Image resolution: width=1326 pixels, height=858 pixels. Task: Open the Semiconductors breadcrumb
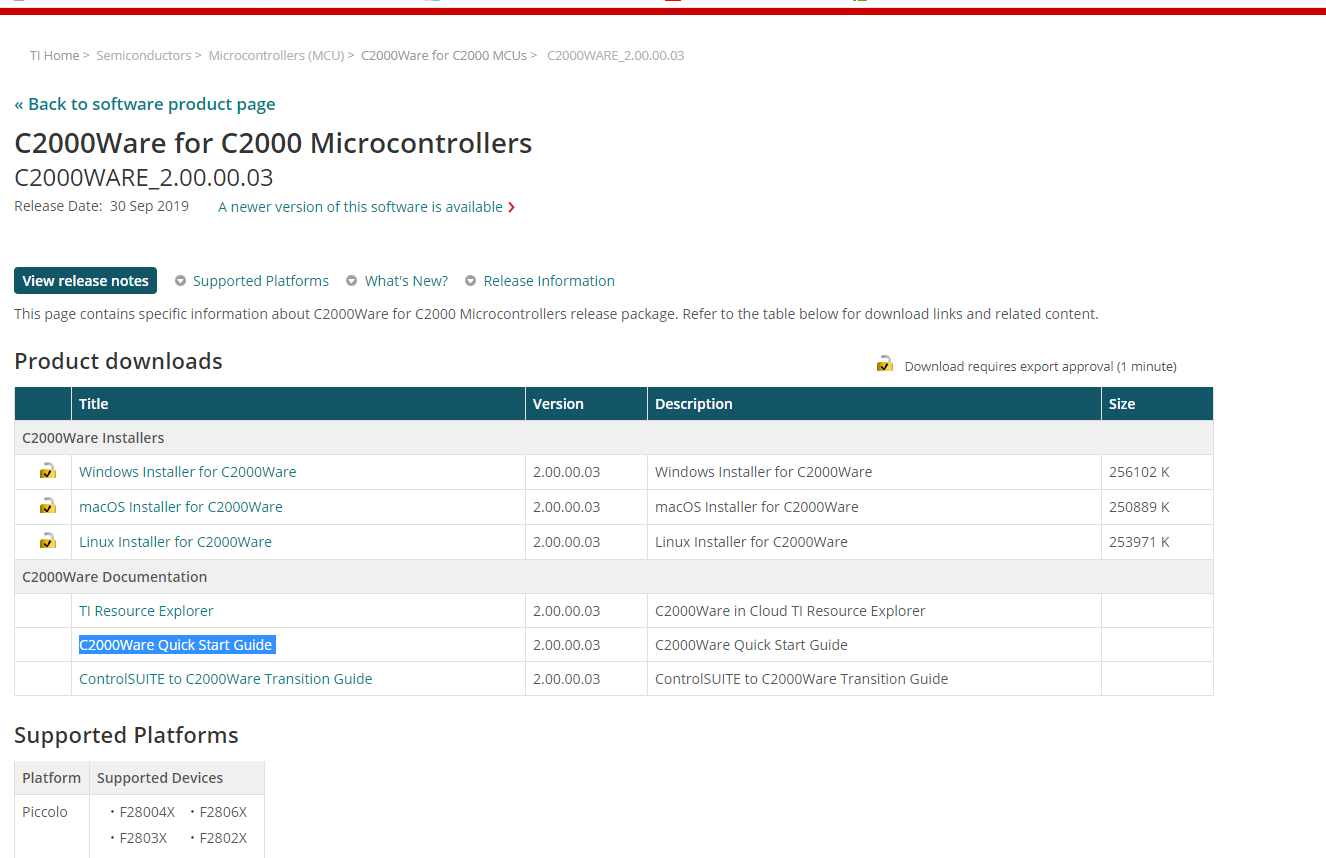tap(144, 55)
